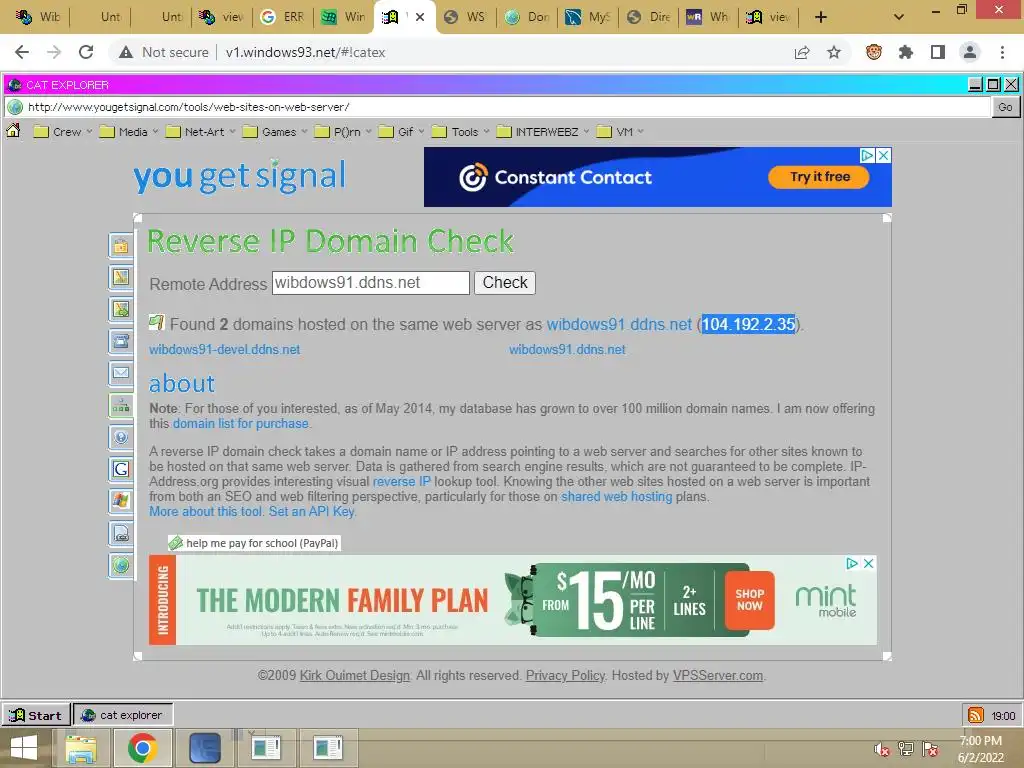Switch to the 'ERR' Google tab

coord(283,17)
